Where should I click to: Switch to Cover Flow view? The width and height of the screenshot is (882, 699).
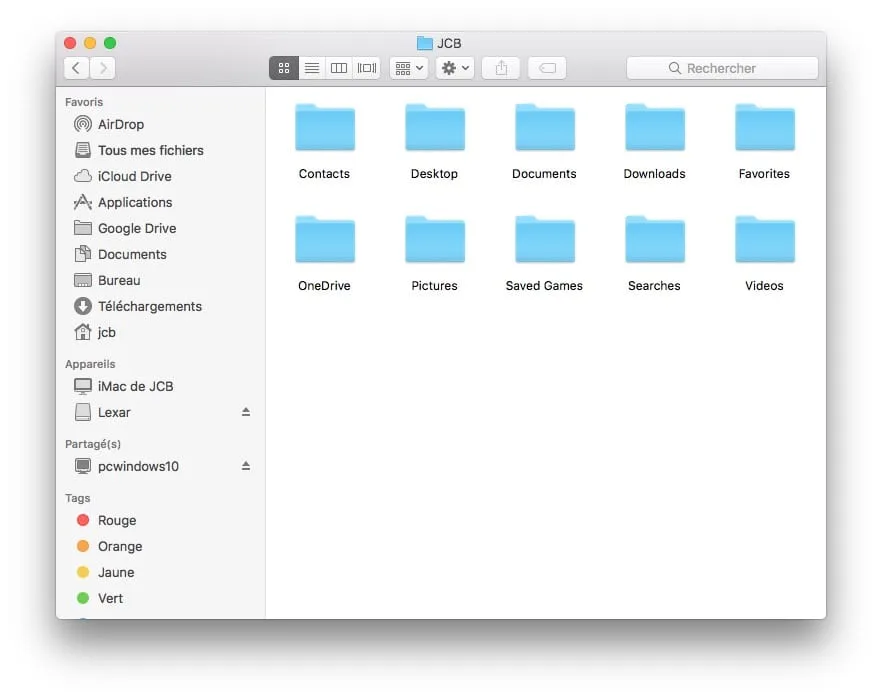point(367,68)
